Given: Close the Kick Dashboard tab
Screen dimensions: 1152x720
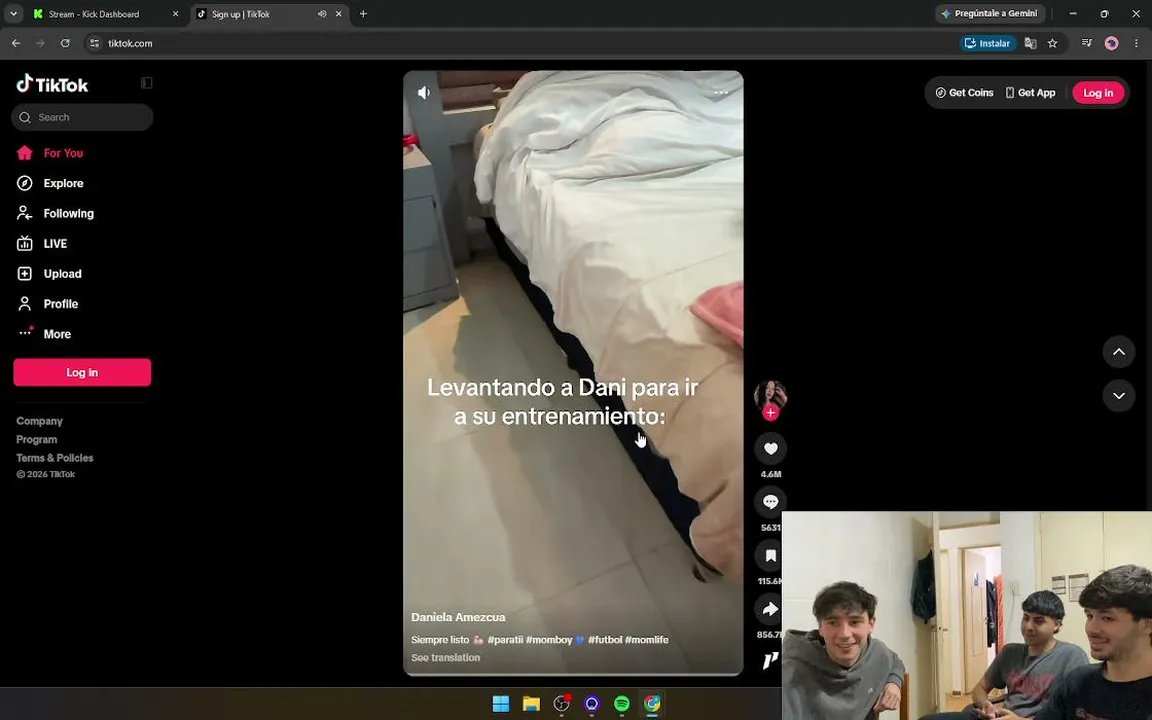Looking at the screenshot, I should 175,14.
